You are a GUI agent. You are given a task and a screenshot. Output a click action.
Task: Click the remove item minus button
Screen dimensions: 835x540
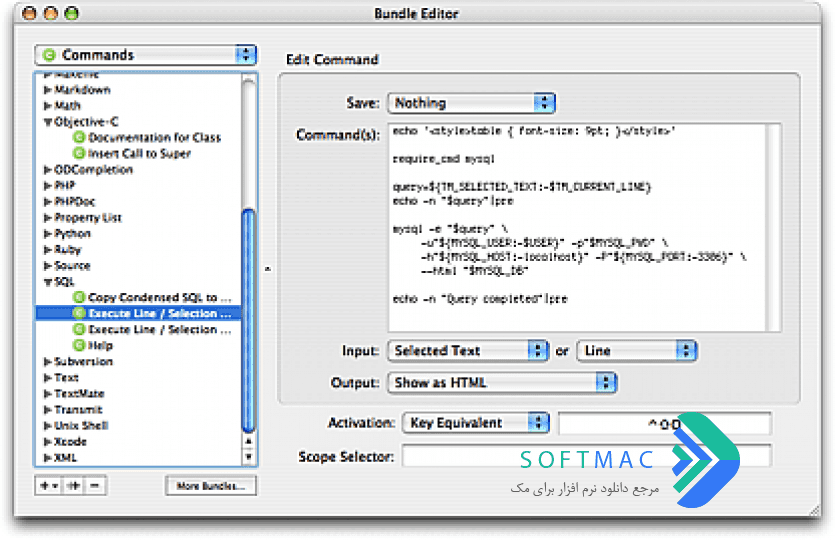click(x=95, y=485)
